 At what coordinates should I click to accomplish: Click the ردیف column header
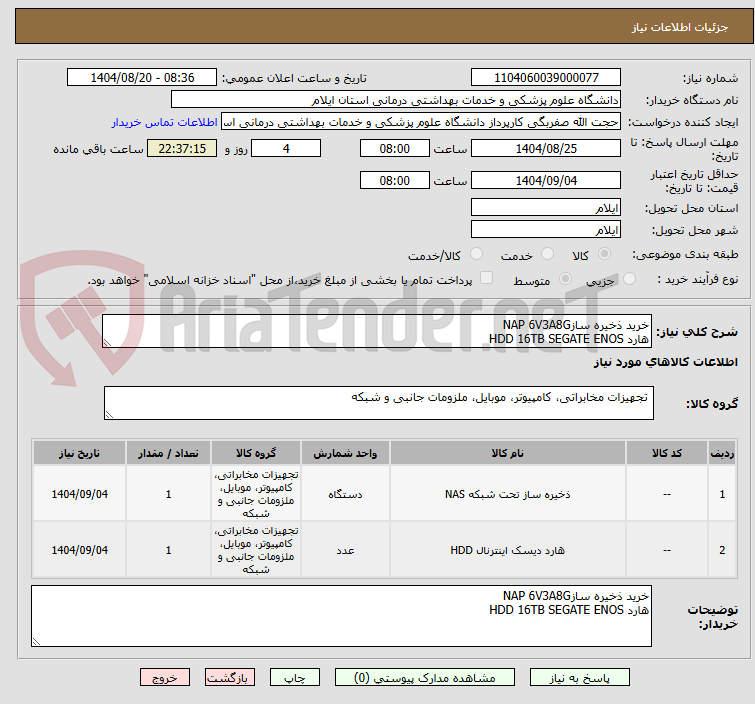pos(722,453)
